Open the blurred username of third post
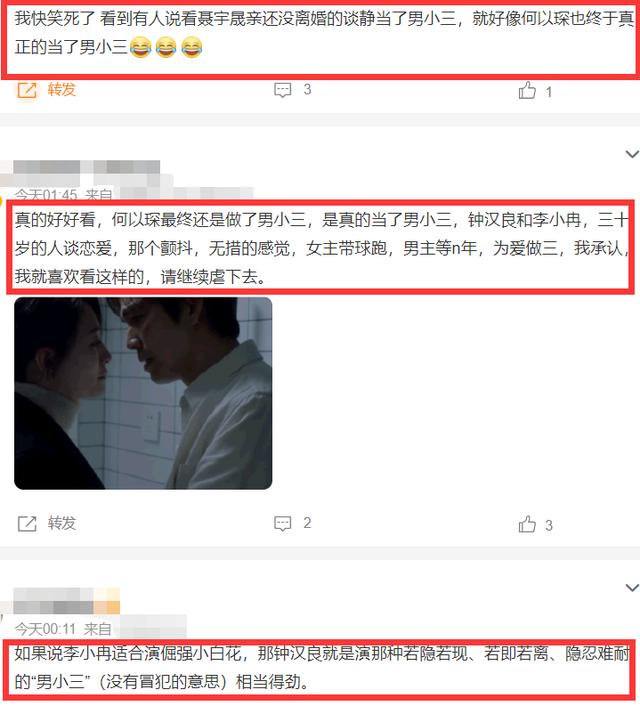 click(66, 601)
